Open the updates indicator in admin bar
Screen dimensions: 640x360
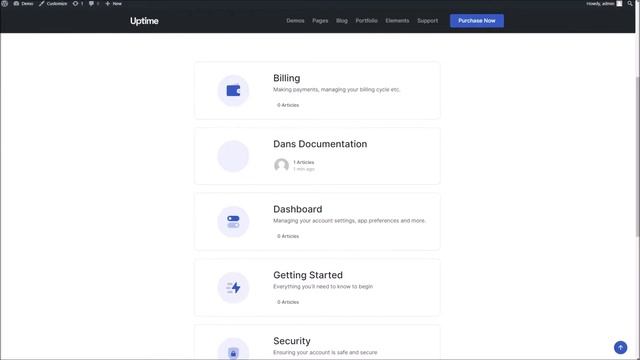[78, 3]
